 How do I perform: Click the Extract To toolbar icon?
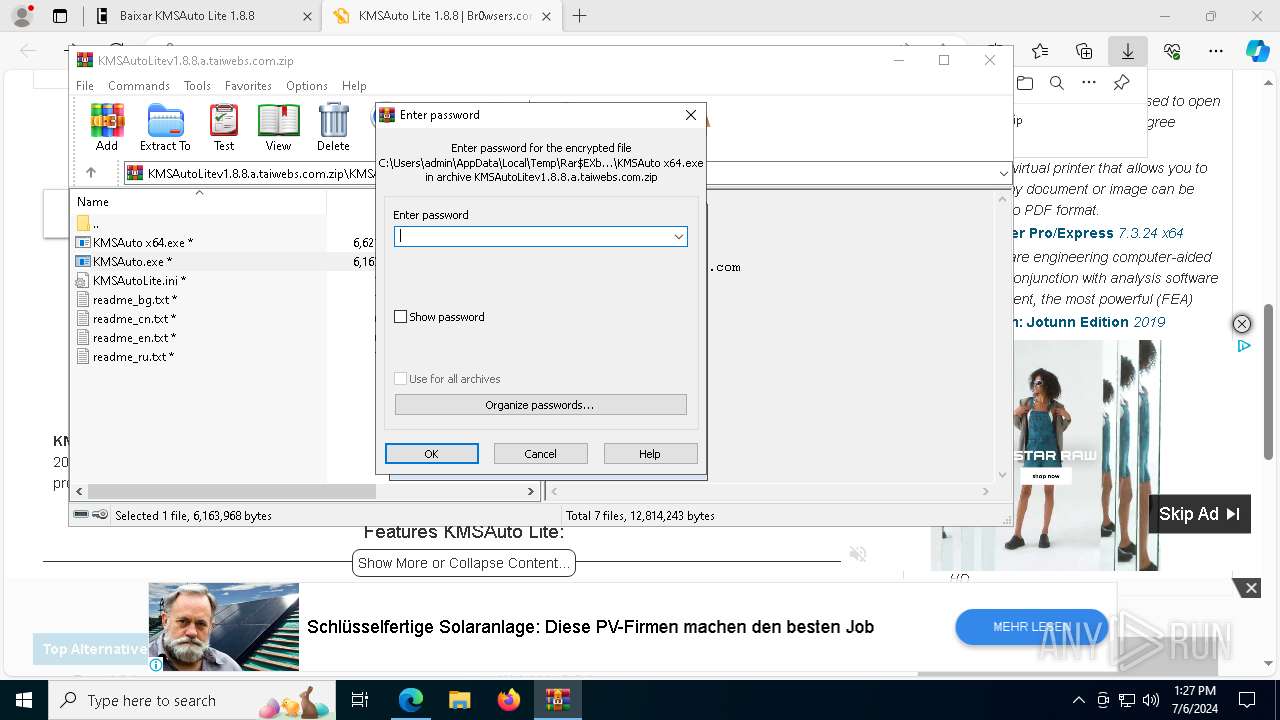coord(165,127)
